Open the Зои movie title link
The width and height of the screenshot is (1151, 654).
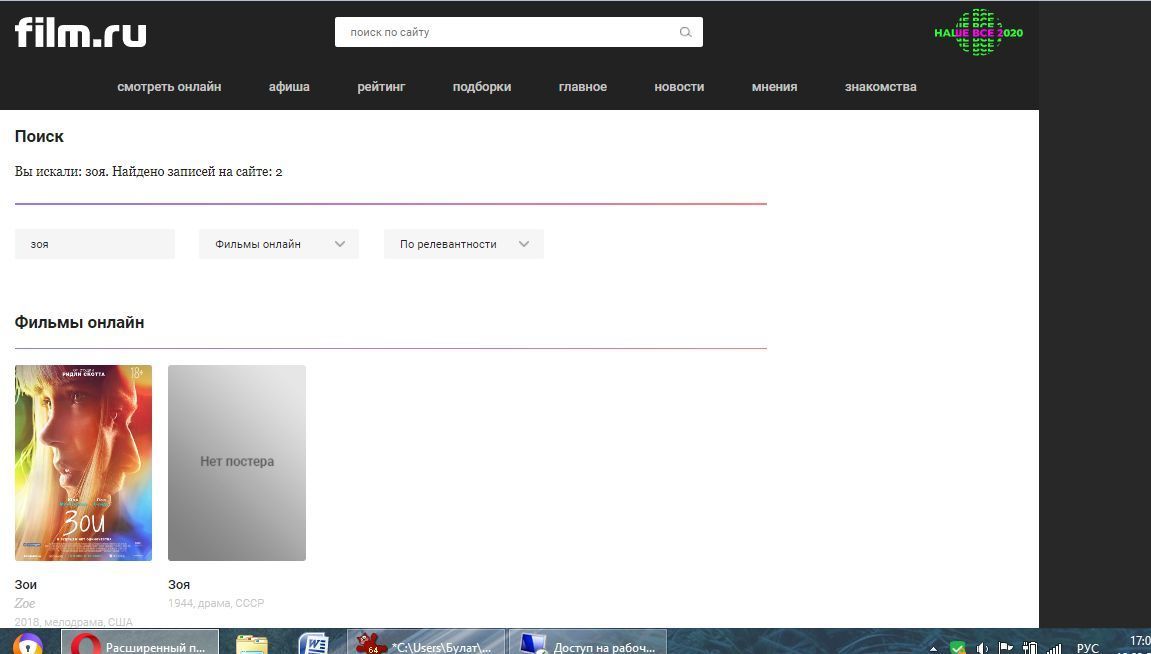coord(26,584)
